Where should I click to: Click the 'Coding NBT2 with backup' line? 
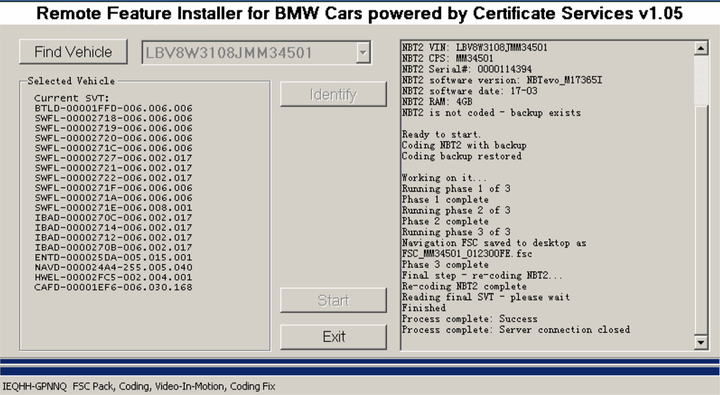click(464, 145)
